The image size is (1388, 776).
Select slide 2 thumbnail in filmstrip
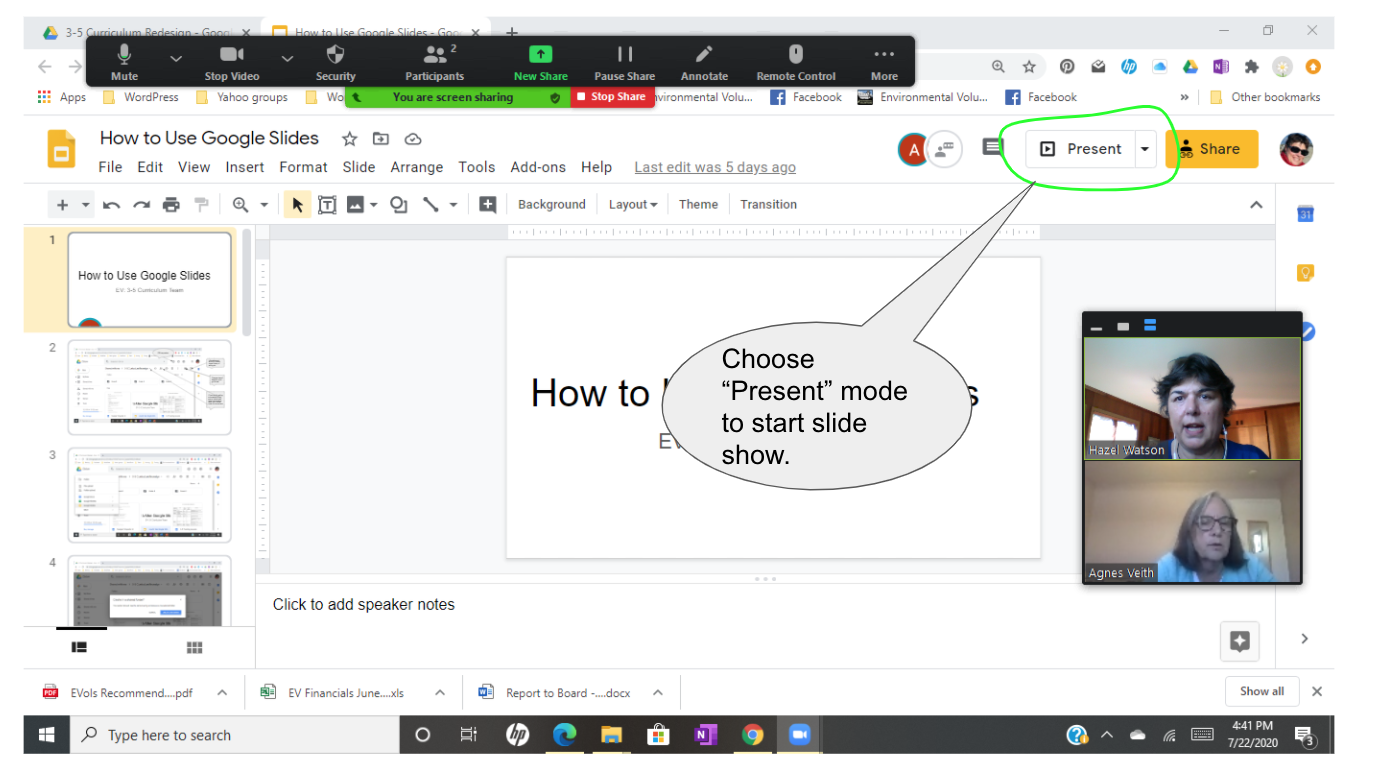click(149, 388)
